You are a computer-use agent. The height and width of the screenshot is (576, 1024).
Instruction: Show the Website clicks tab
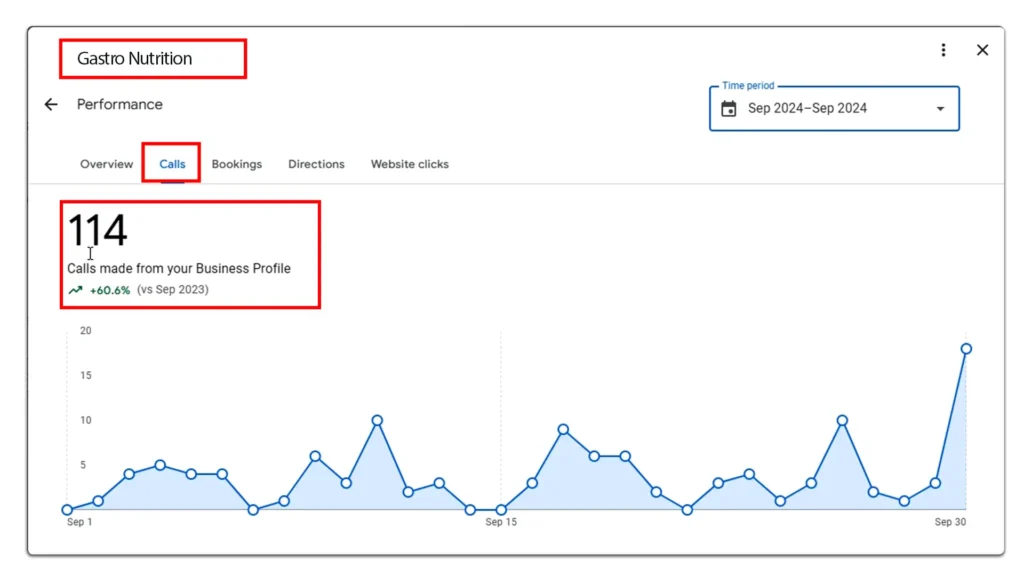tap(409, 164)
